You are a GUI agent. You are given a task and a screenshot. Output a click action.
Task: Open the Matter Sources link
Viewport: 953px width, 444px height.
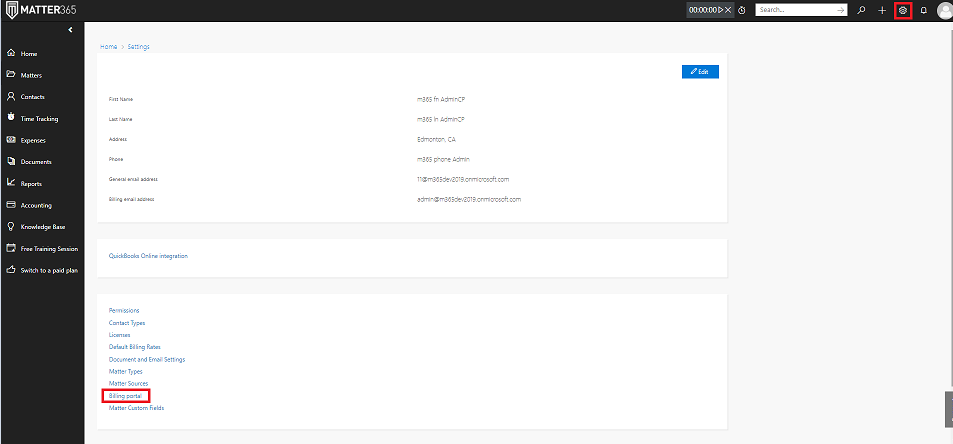click(128, 383)
